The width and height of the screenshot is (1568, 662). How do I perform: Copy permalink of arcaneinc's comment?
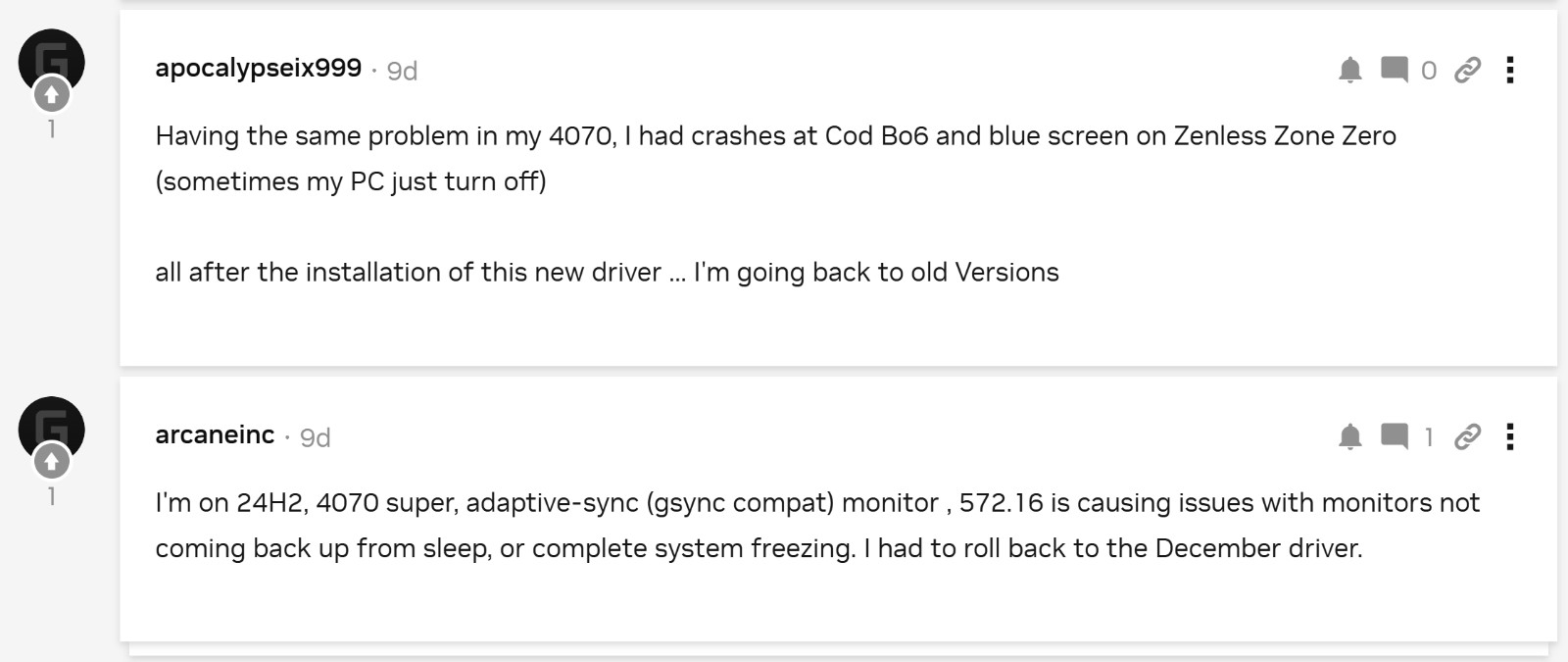1467,436
